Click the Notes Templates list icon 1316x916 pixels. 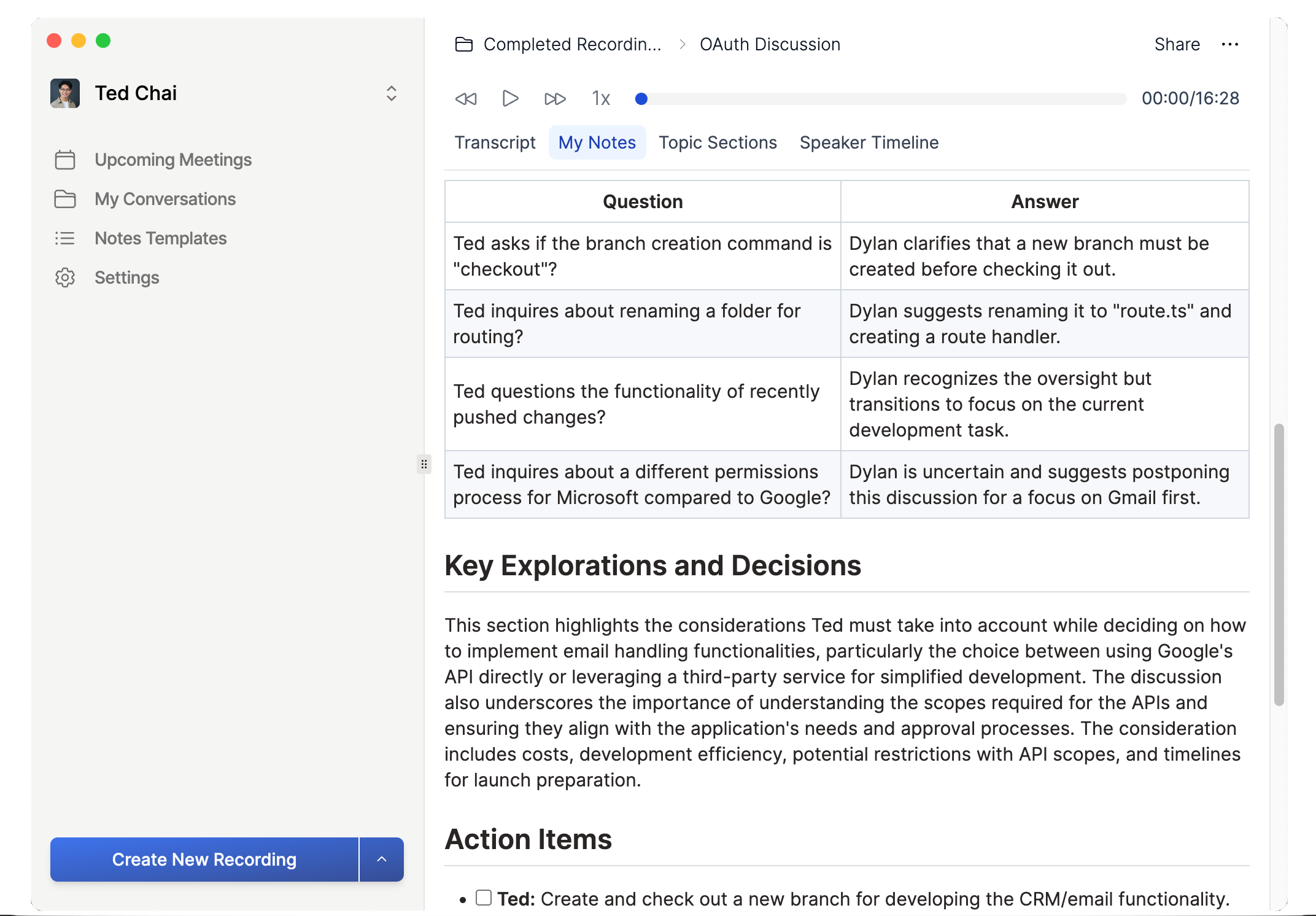[x=65, y=238]
